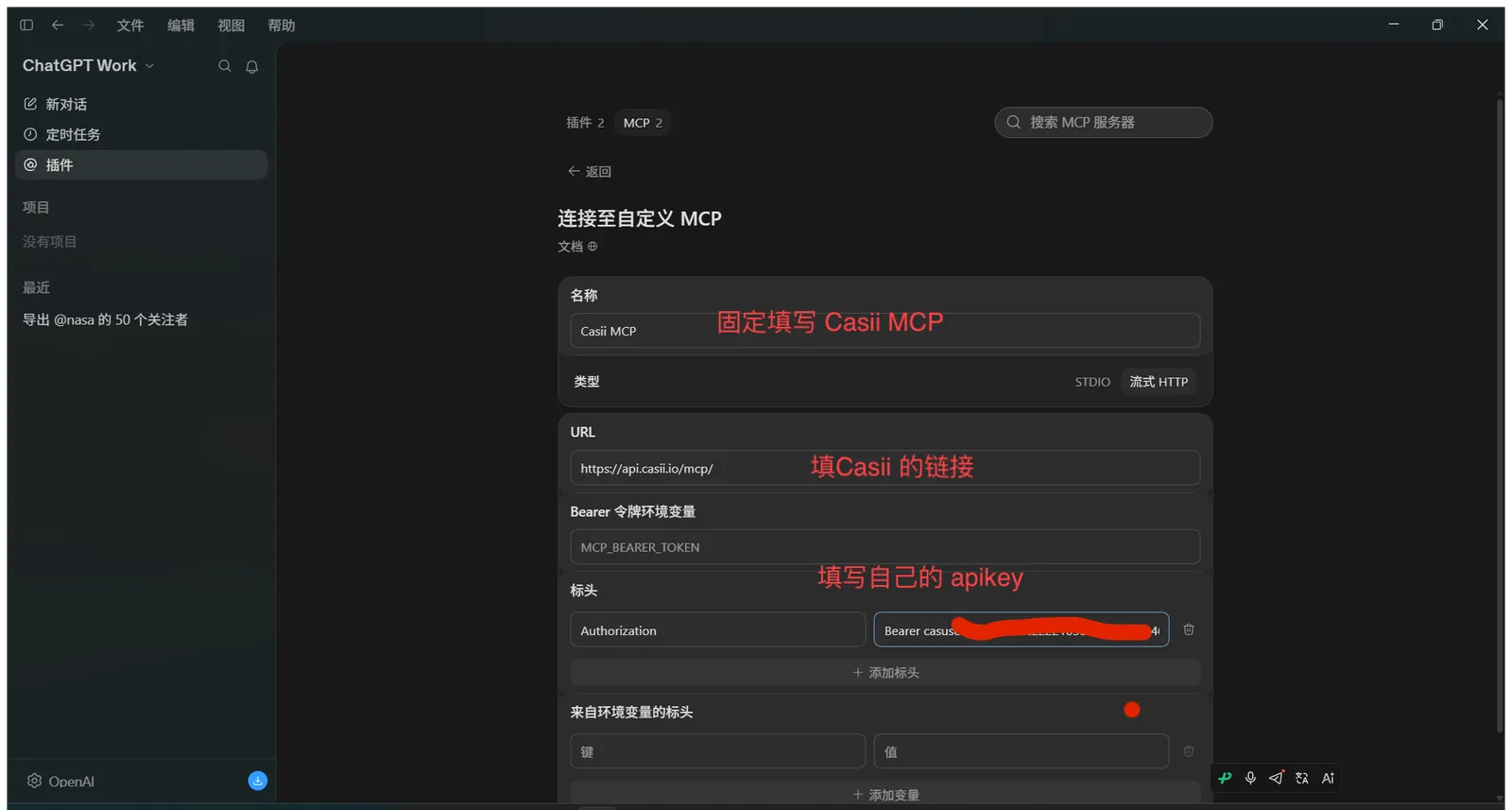Click the Authorization header key field
Image resolution: width=1512 pixels, height=810 pixels.
click(x=717, y=630)
